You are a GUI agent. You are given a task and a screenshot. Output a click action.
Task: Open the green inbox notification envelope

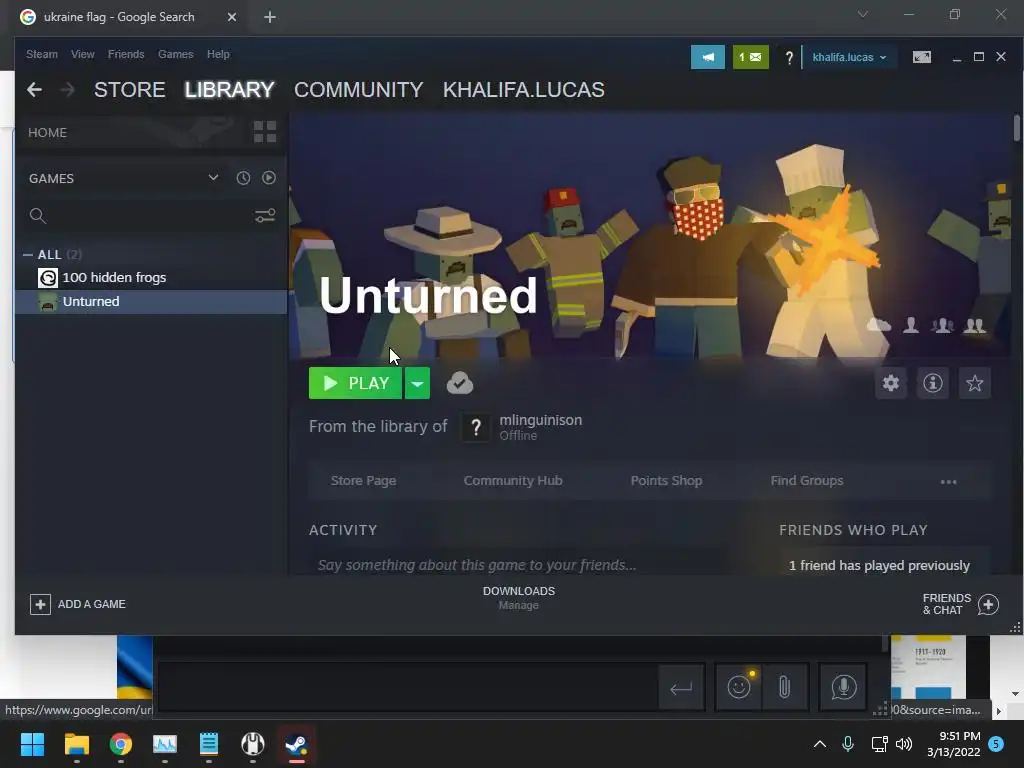tap(750, 57)
